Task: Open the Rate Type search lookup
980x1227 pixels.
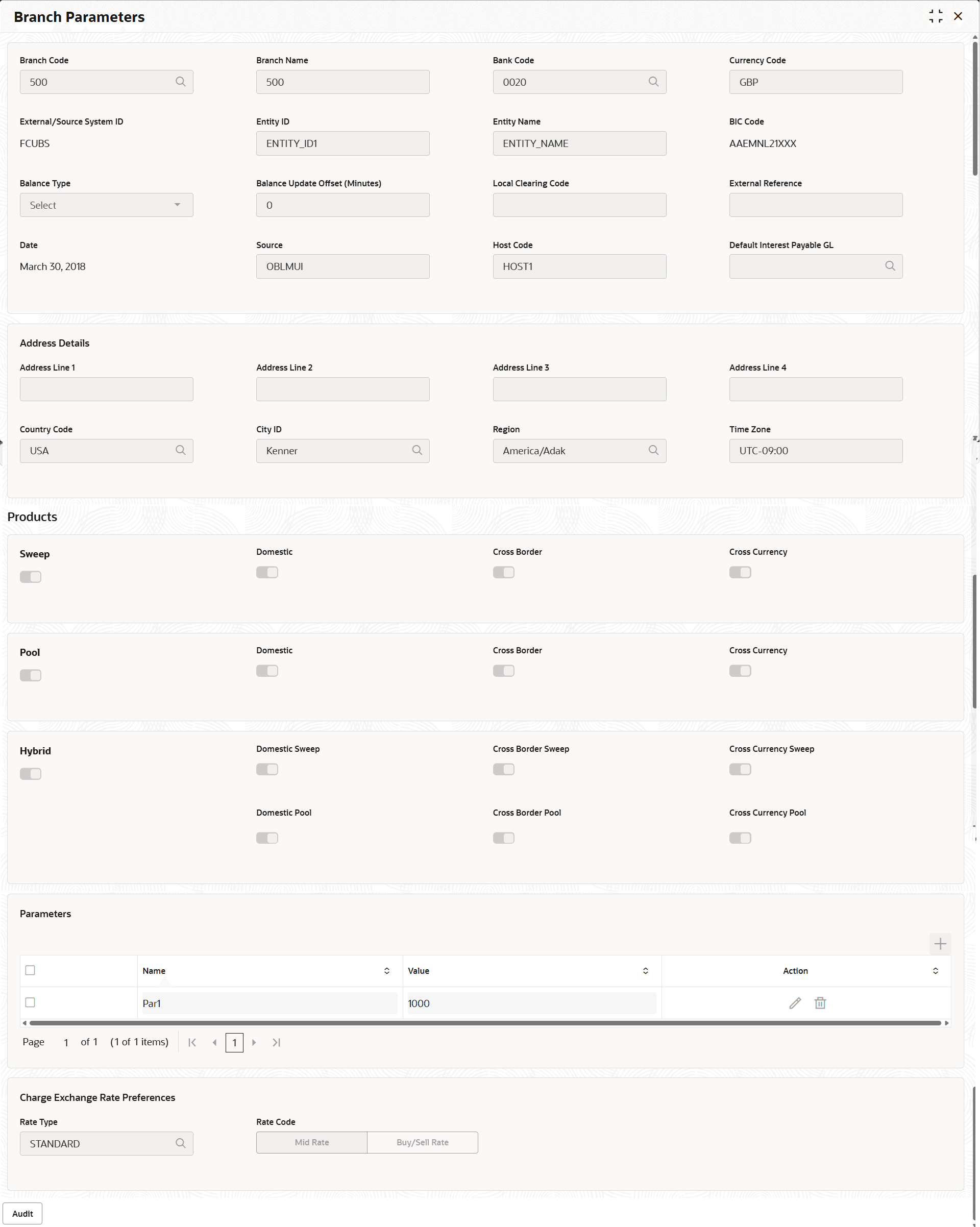Action: (180, 1143)
